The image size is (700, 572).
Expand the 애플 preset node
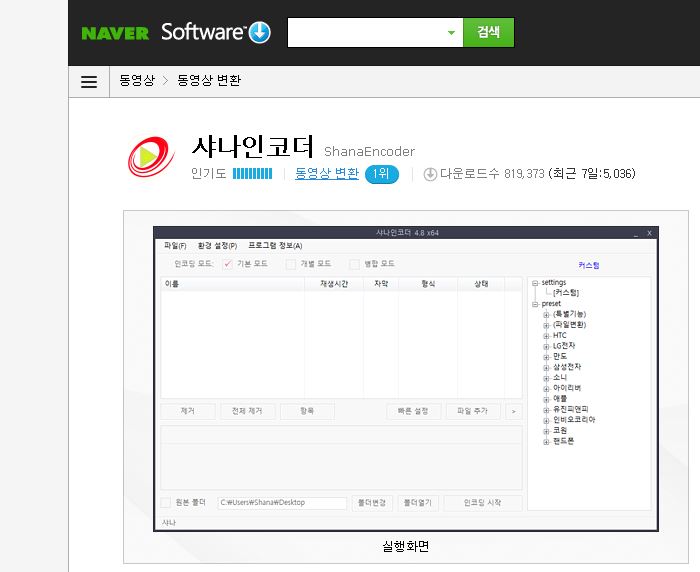tap(546, 399)
